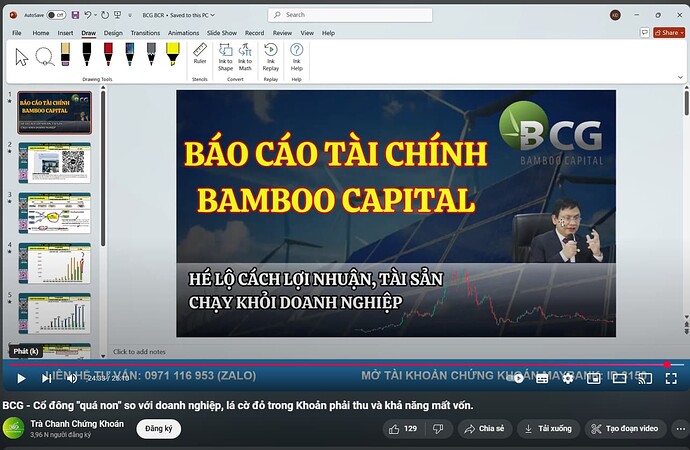
Task: Open the file name Saved to this PC dropdown
Action: pos(213,15)
